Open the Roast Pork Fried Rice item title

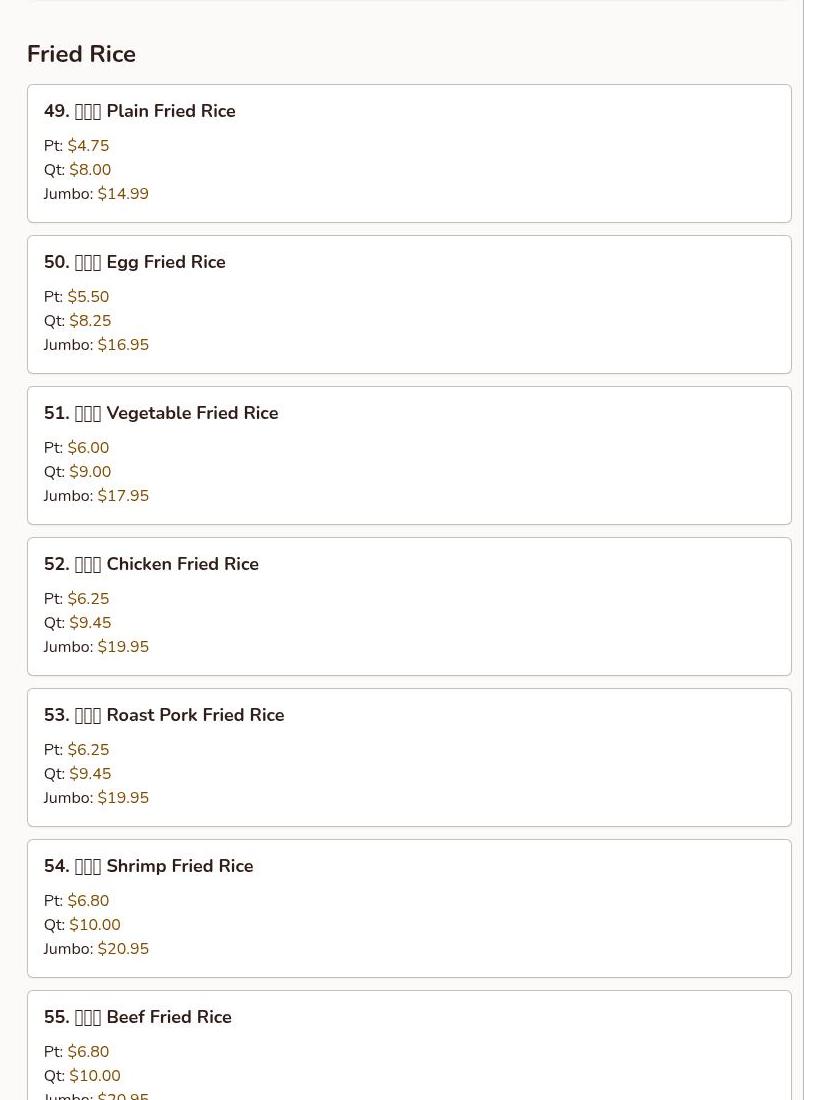click(x=164, y=715)
